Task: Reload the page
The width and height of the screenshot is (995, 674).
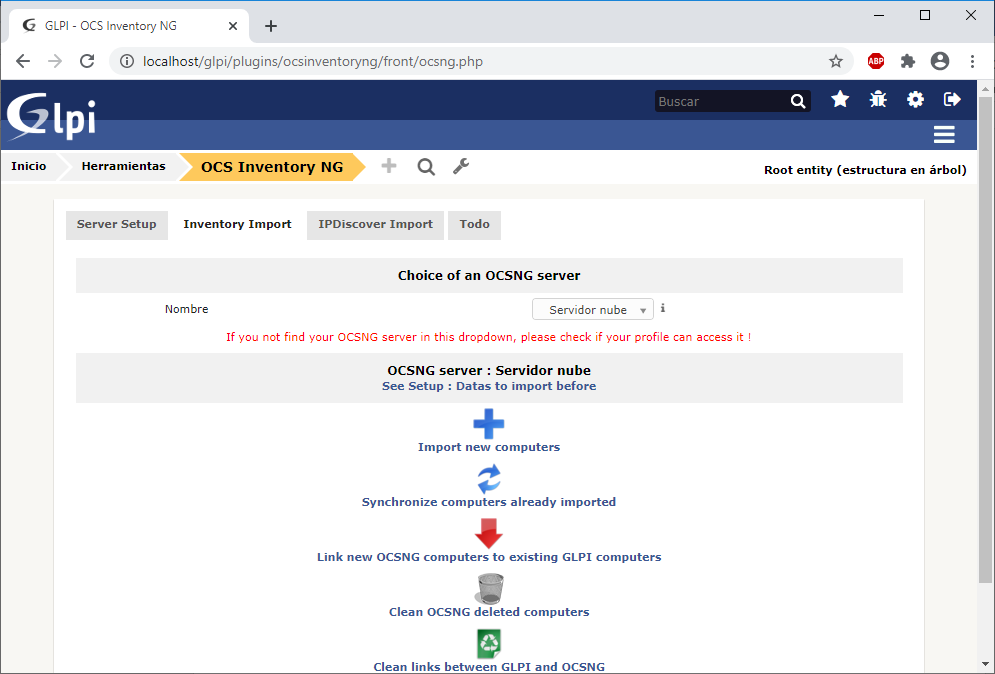Action: pyautogui.click(x=87, y=61)
